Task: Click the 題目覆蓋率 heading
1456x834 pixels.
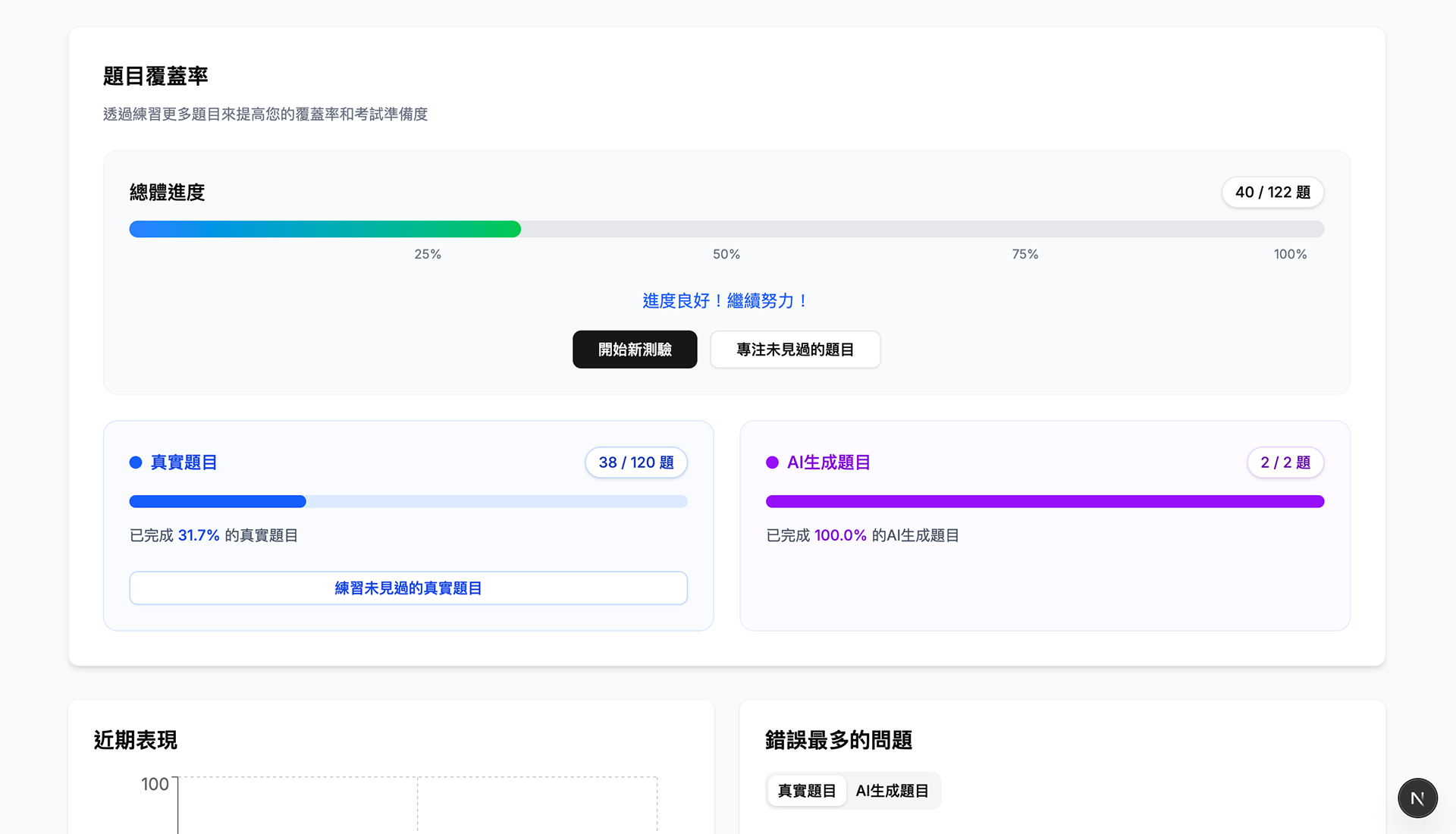Action: [155, 77]
